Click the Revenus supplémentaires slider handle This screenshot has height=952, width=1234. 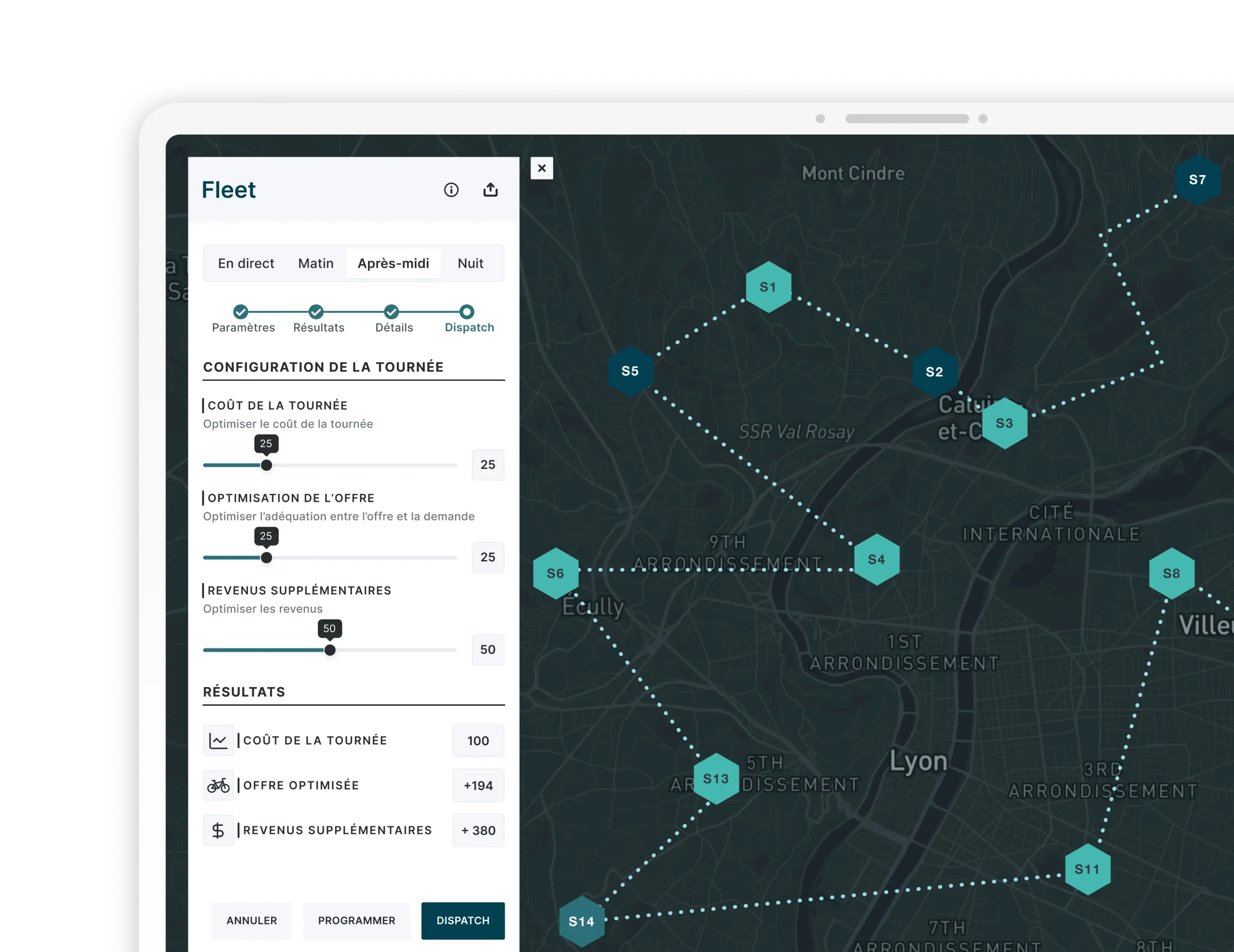pos(330,650)
